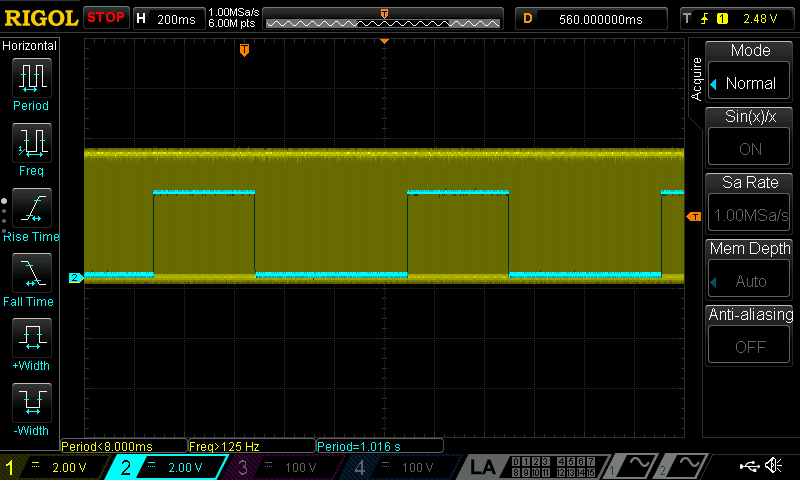Select channel 1 tab at 2.00 V
Image resolution: width=800 pixels, height=480 pixels.
tap(56, 467)
